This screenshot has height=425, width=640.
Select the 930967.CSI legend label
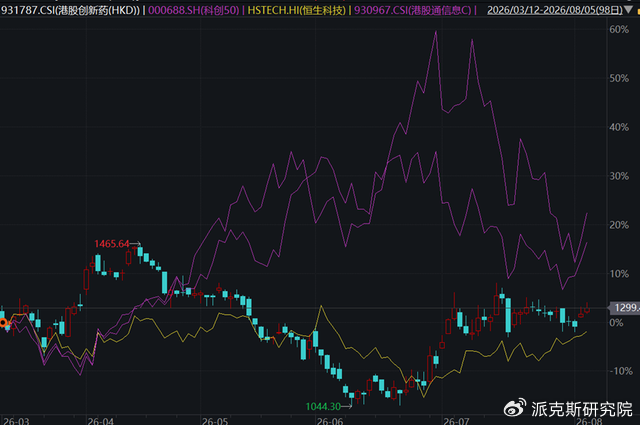(x=412, y=10)
